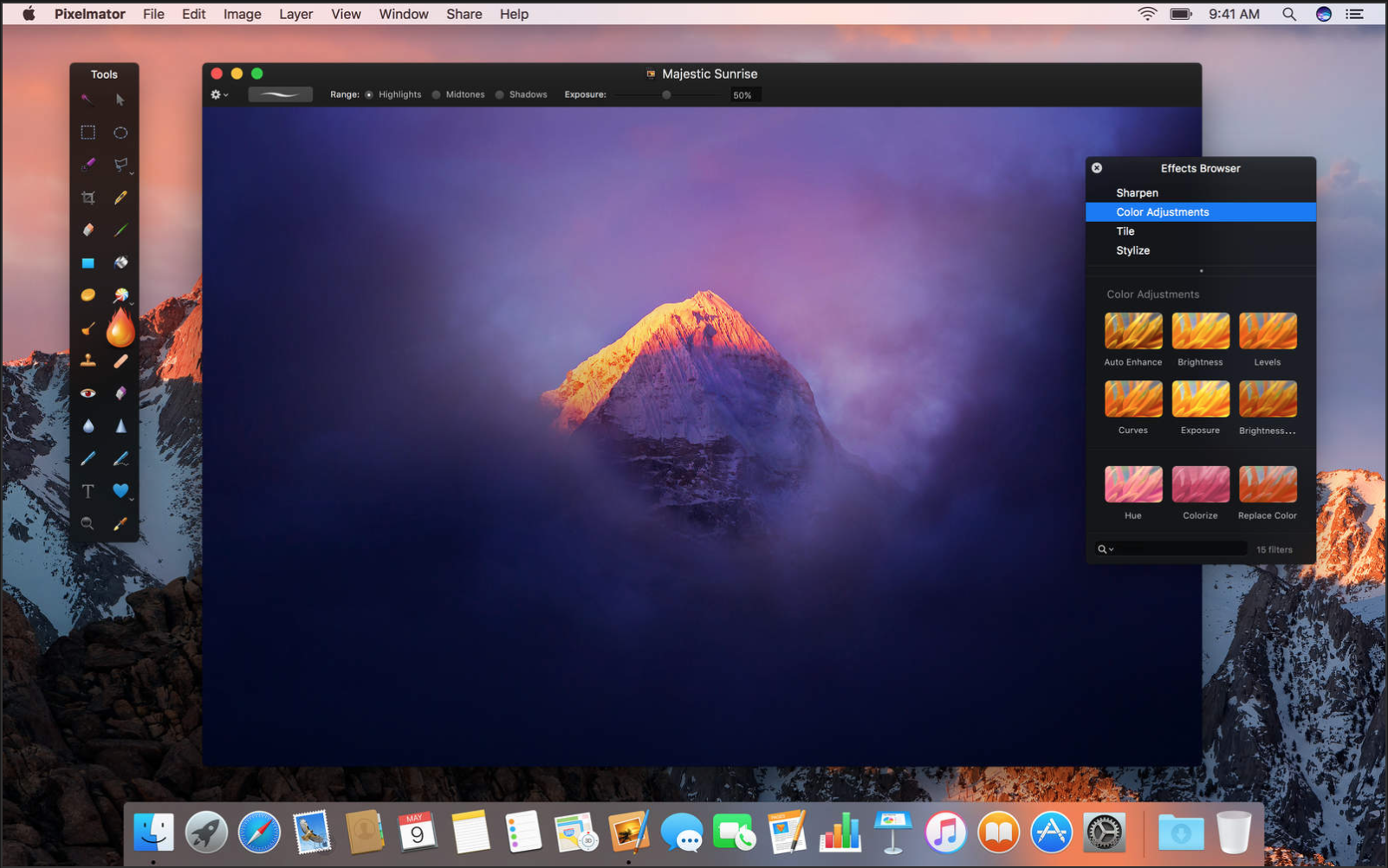Pick the Eraser tool

pos(88,230)
